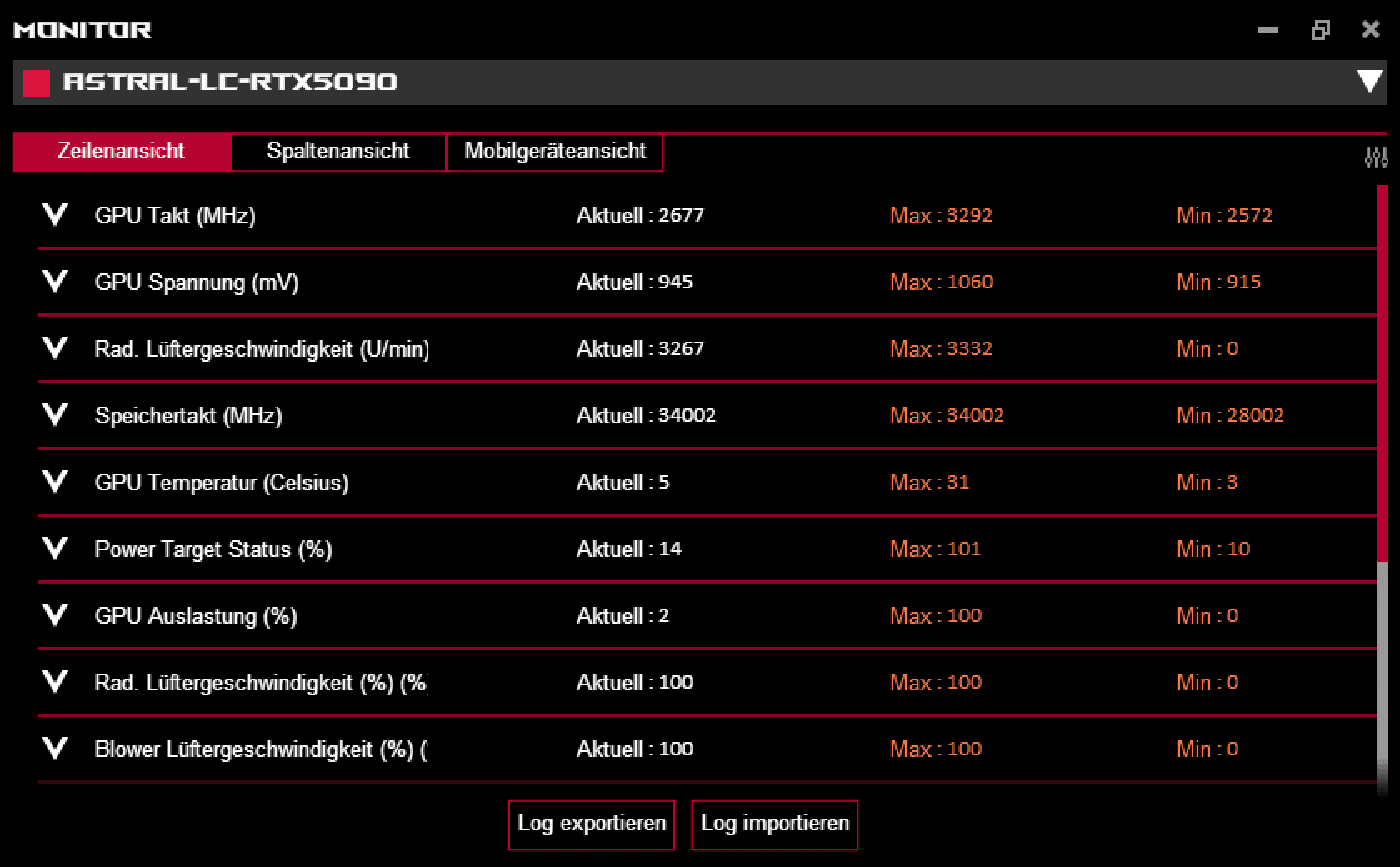The width and height of the screenshot is (1400, 867).
Task: Click the value Aktuell : 2
Action: (622, 616)
